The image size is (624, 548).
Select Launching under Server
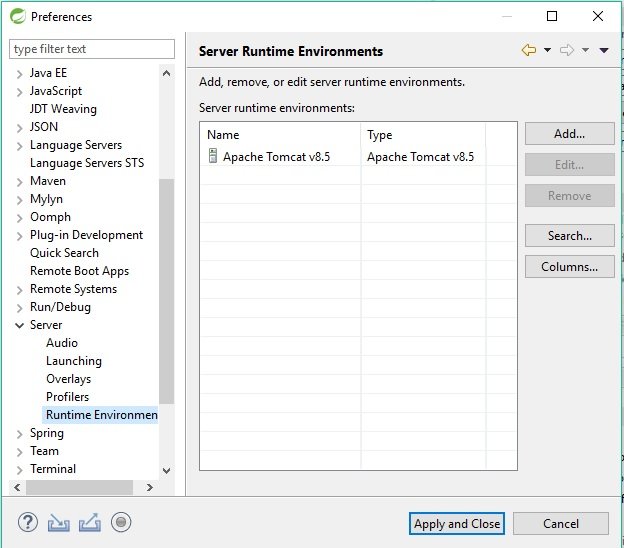pos(74,361)
